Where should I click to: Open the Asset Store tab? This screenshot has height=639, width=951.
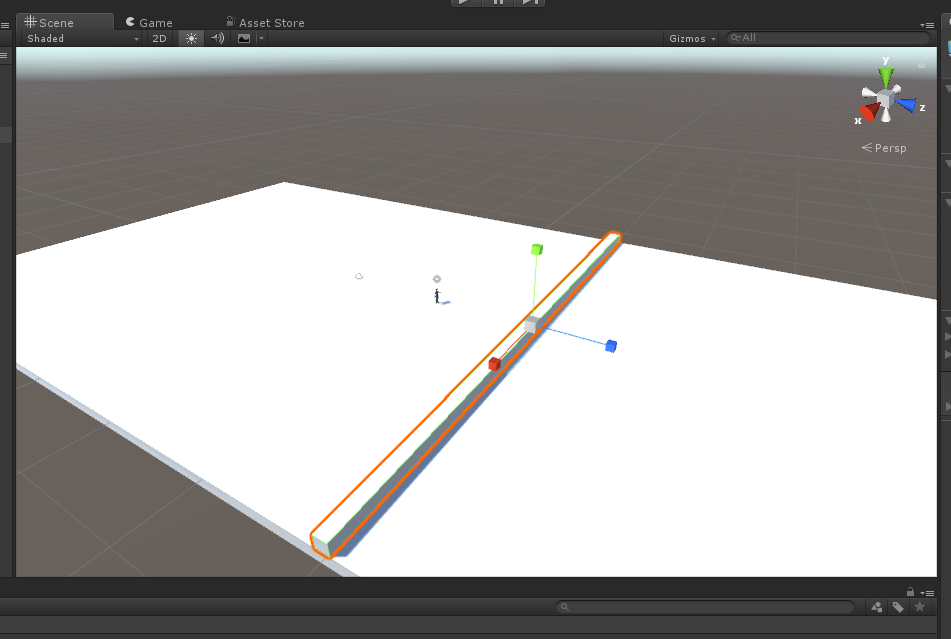[265, 22]
